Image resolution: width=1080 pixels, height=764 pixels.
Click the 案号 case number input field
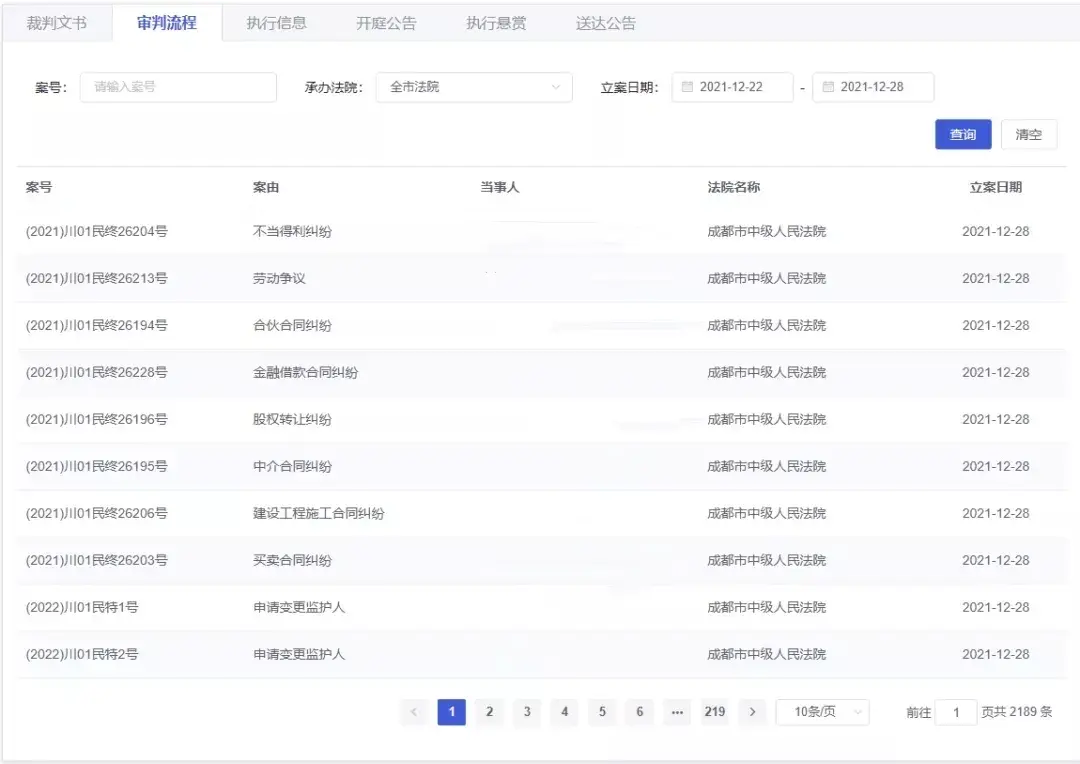pos(178,87)
